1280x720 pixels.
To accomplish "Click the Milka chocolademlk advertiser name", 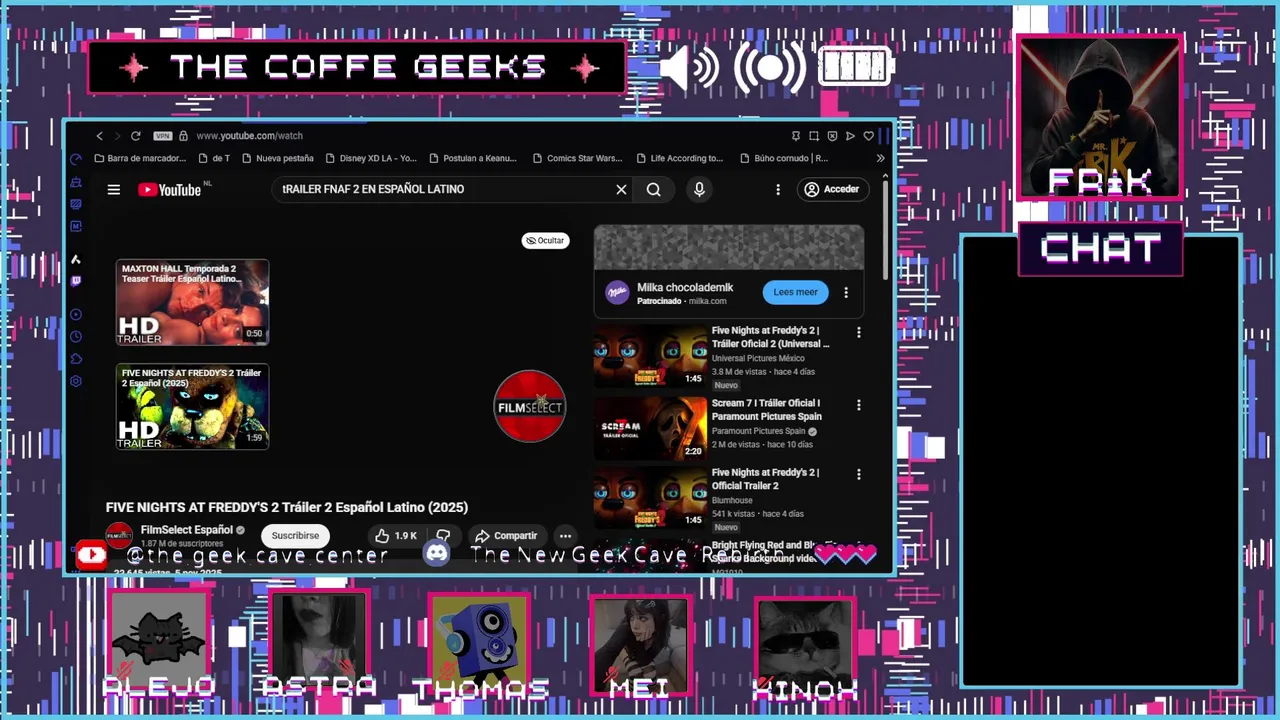I will tap(685, 287).
